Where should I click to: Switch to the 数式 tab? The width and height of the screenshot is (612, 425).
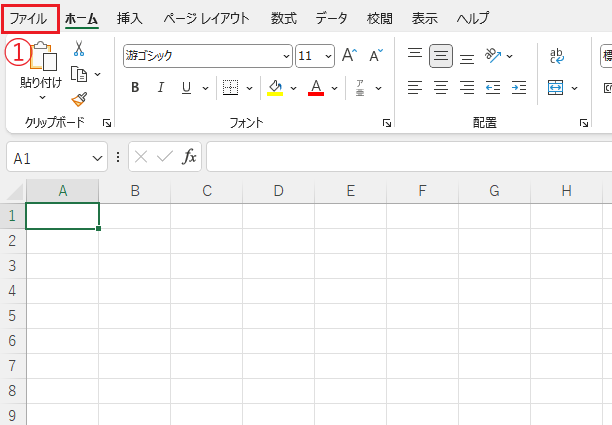tap(284, 18)
